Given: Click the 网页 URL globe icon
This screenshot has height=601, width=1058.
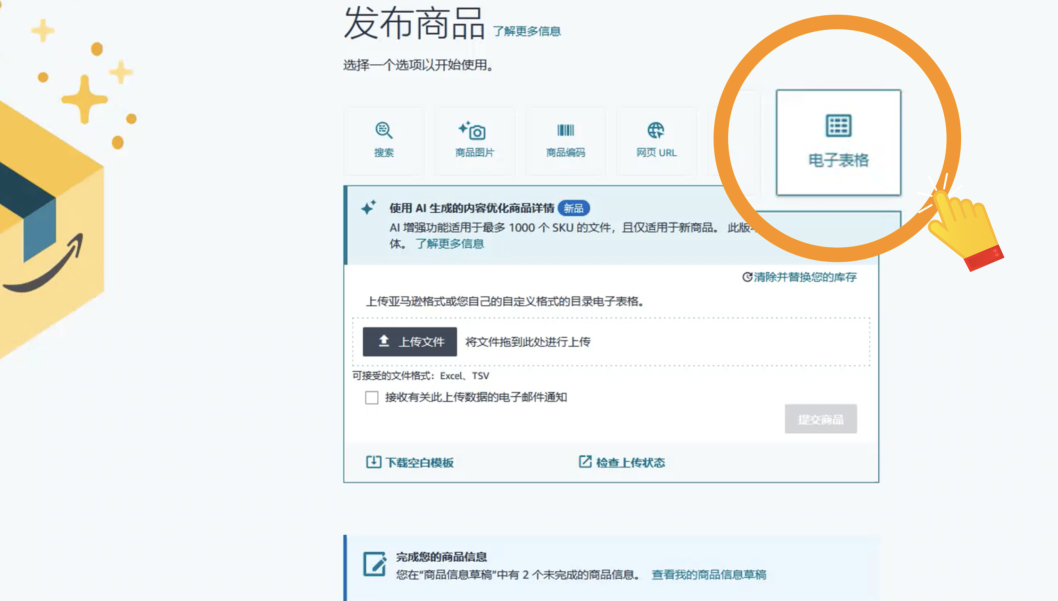Looking at the screenshot, I should 655,128.
